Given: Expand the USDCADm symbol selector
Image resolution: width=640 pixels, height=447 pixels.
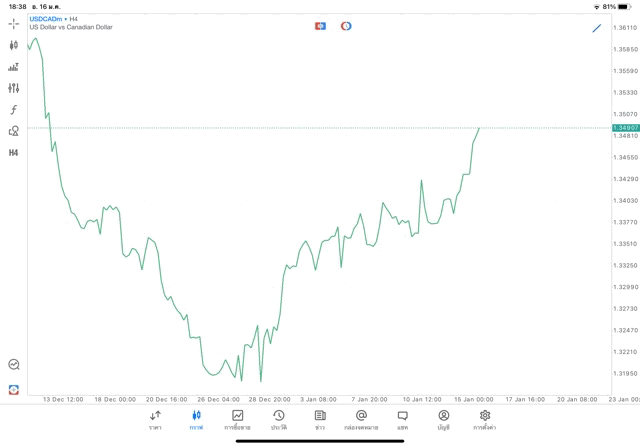Looking at the screenshot, I should click(50, 19).
